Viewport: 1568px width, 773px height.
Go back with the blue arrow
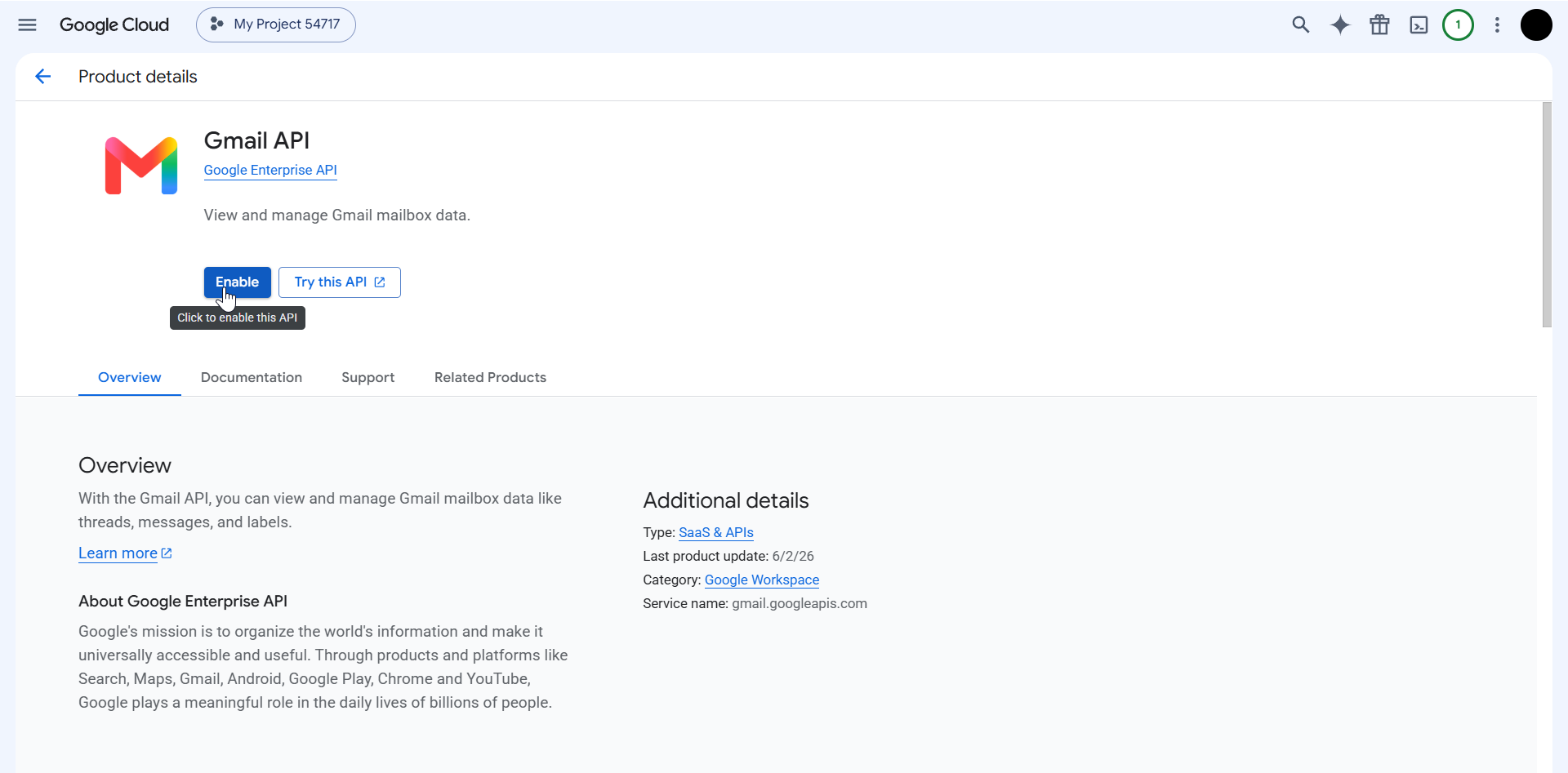coord(43,77)
